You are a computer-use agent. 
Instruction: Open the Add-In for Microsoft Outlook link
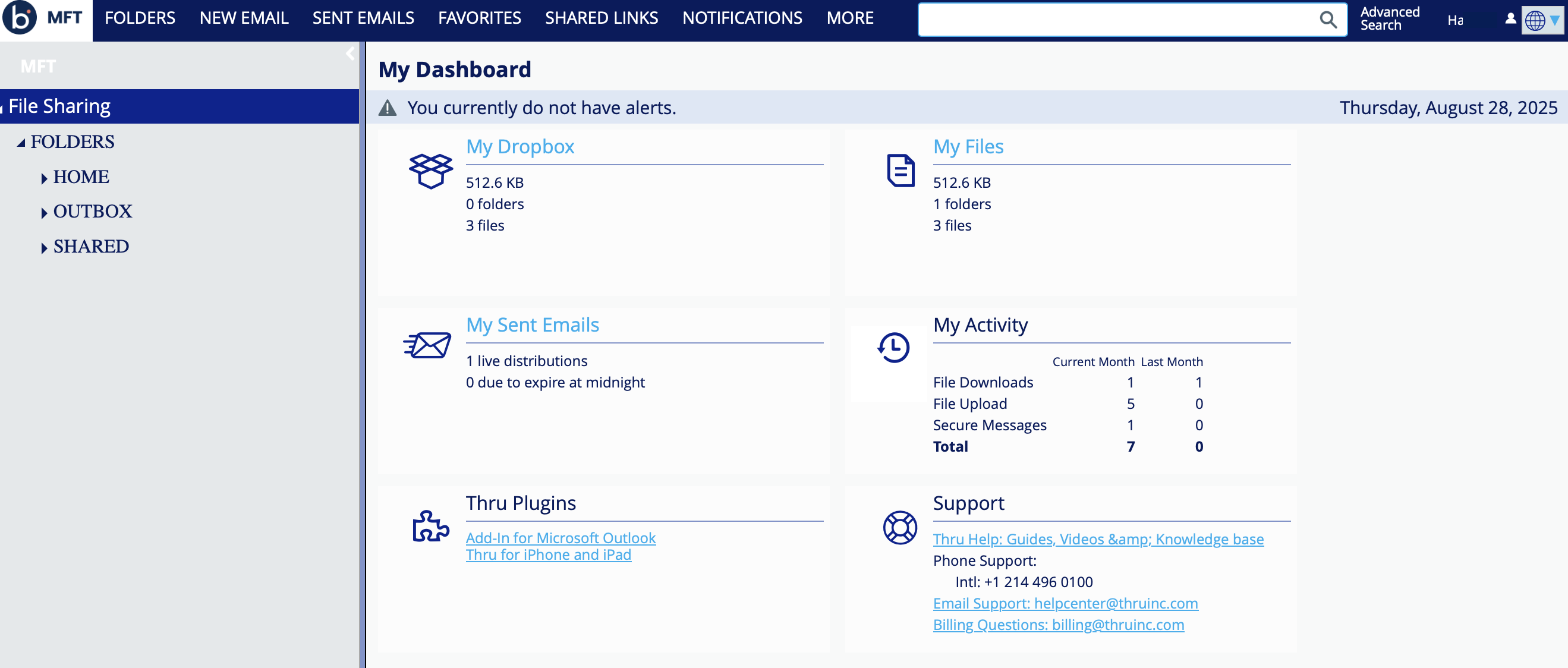[561, 538]
